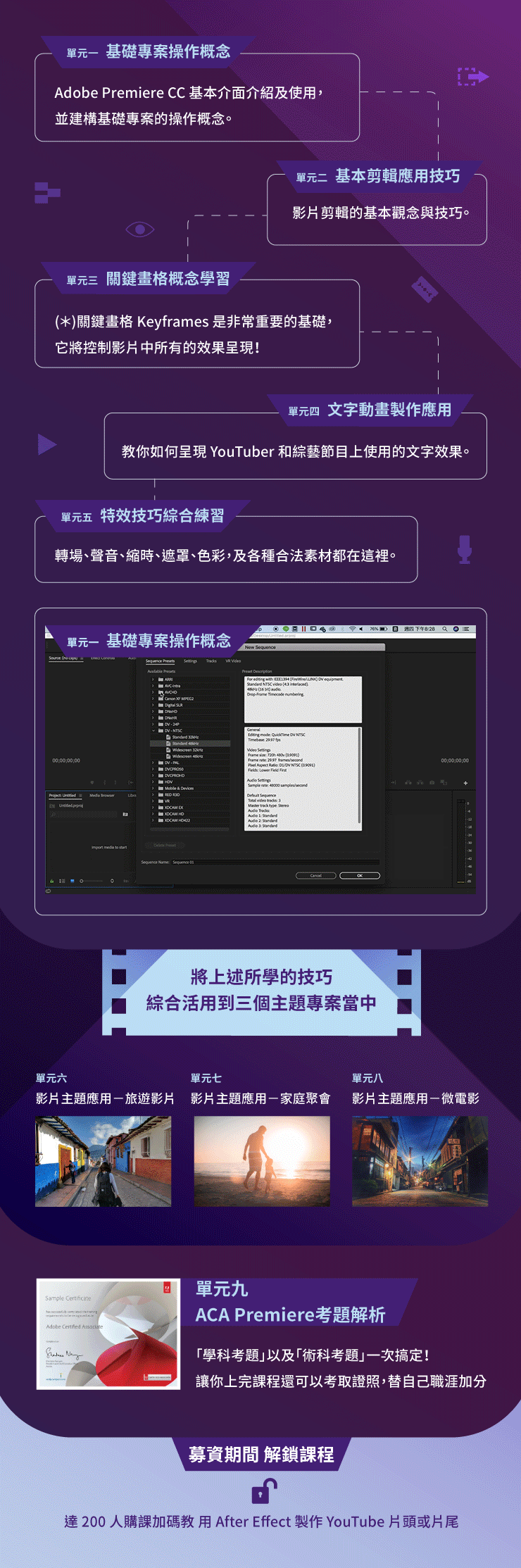521x1568 pixels.
Task: Open the macOS Wi-Fi menu icon
Action: click(x=353, y=629)
